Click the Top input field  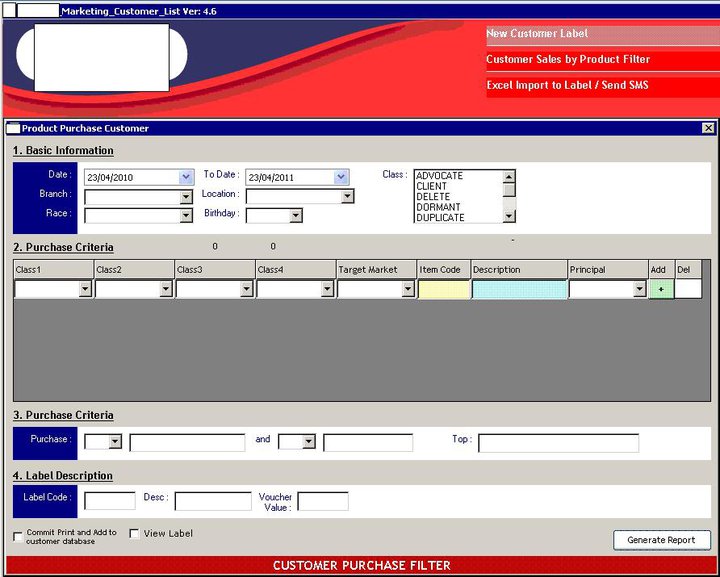558,443
